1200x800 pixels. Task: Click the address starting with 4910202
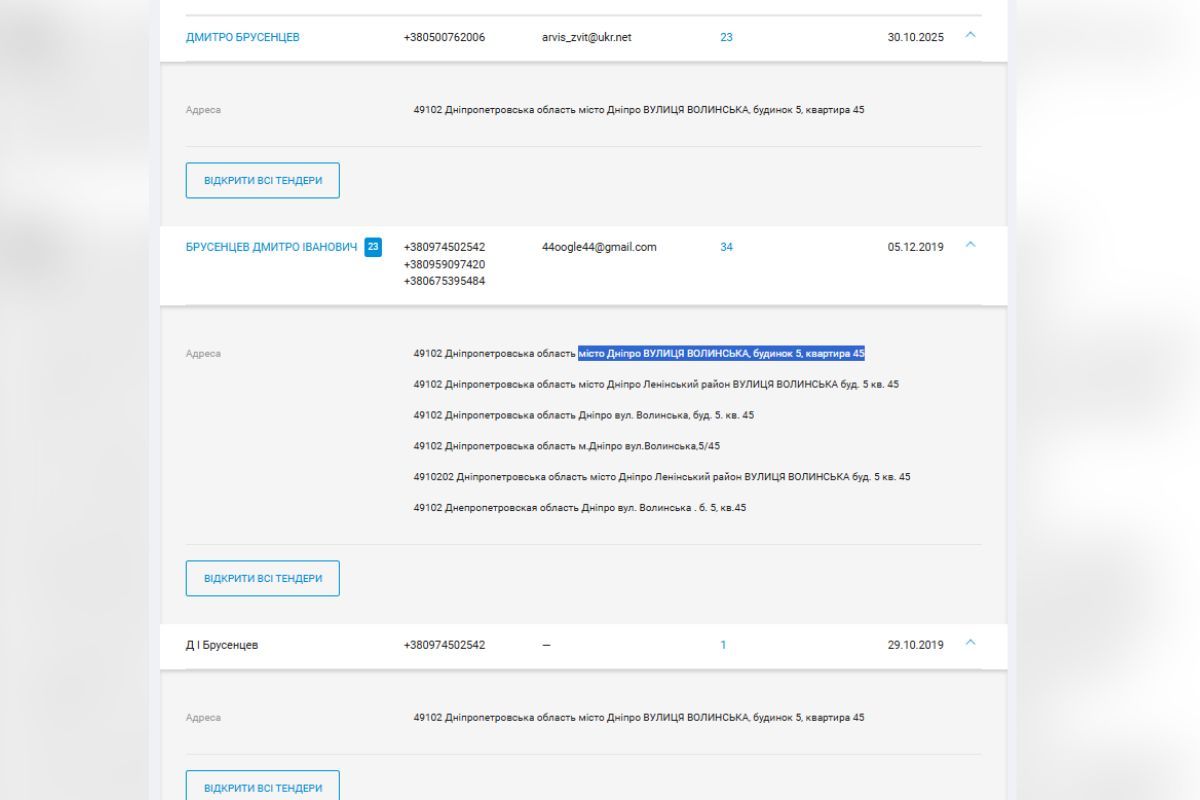click(x=661, y=477)
